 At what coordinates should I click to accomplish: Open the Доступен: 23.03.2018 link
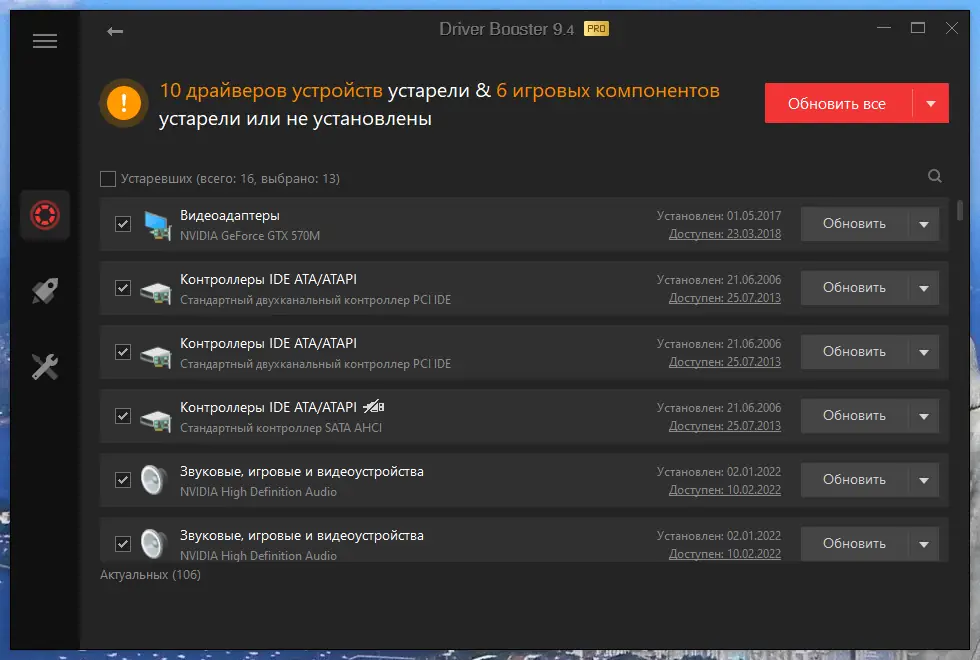pos(725,234)
